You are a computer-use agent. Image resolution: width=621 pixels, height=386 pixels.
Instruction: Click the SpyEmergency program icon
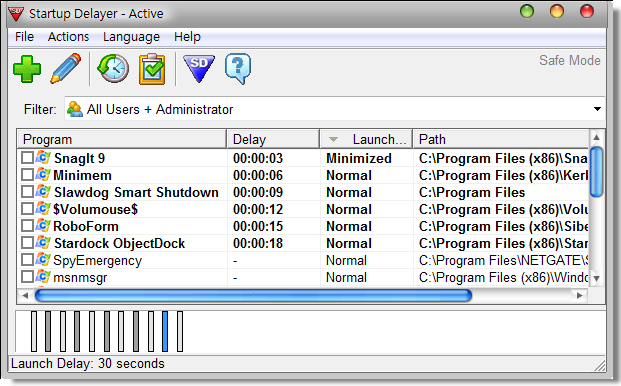[43, 260]
